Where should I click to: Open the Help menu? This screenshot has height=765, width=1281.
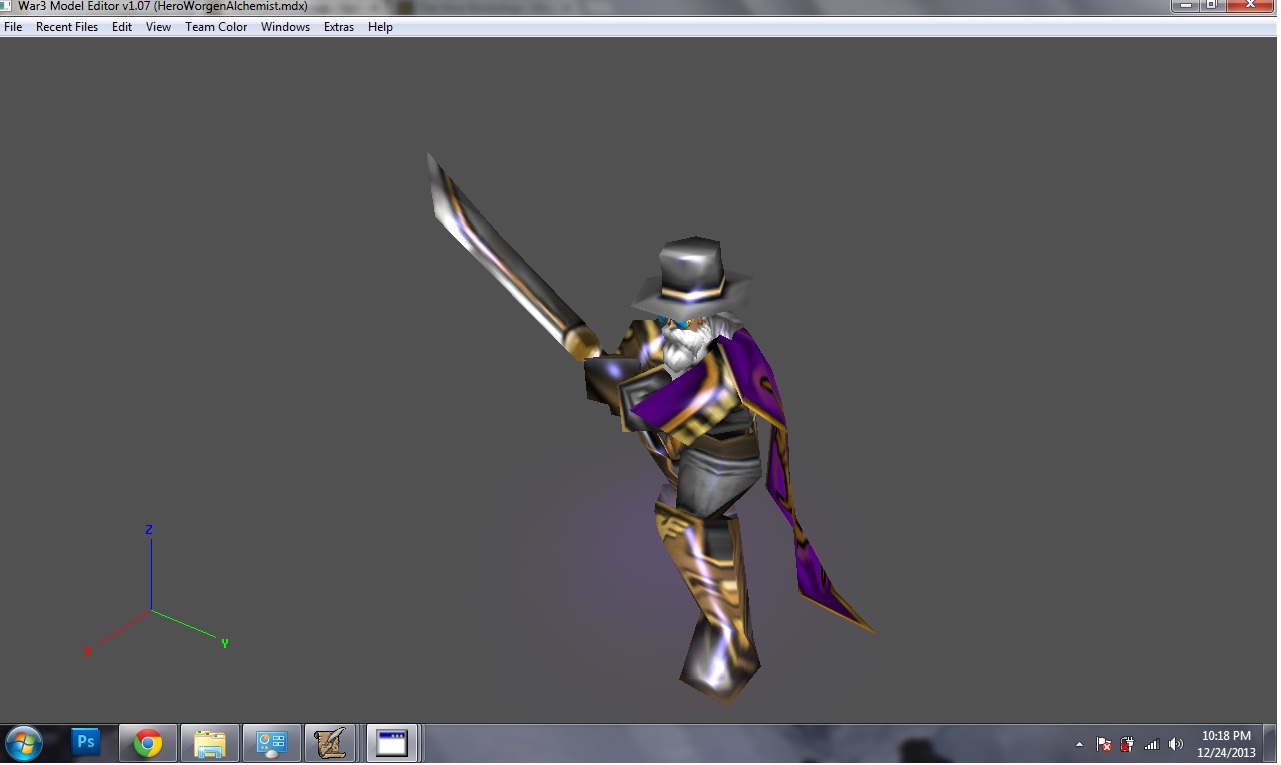click(x=380, y=27)
